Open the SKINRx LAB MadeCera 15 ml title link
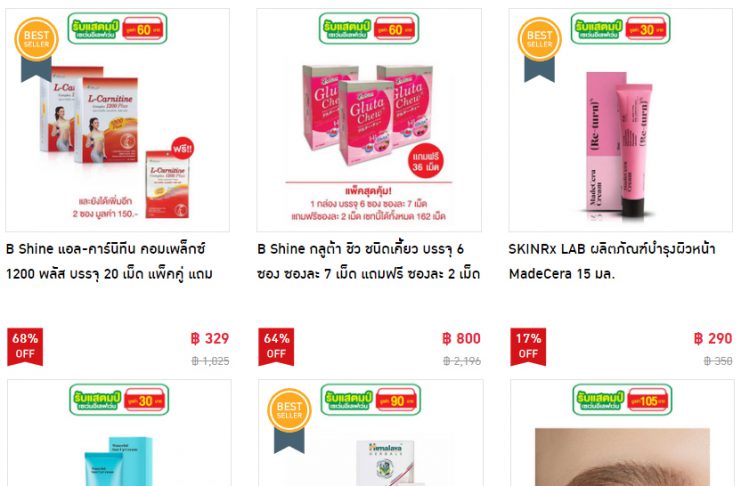741x486 pixels. [612, 261]
